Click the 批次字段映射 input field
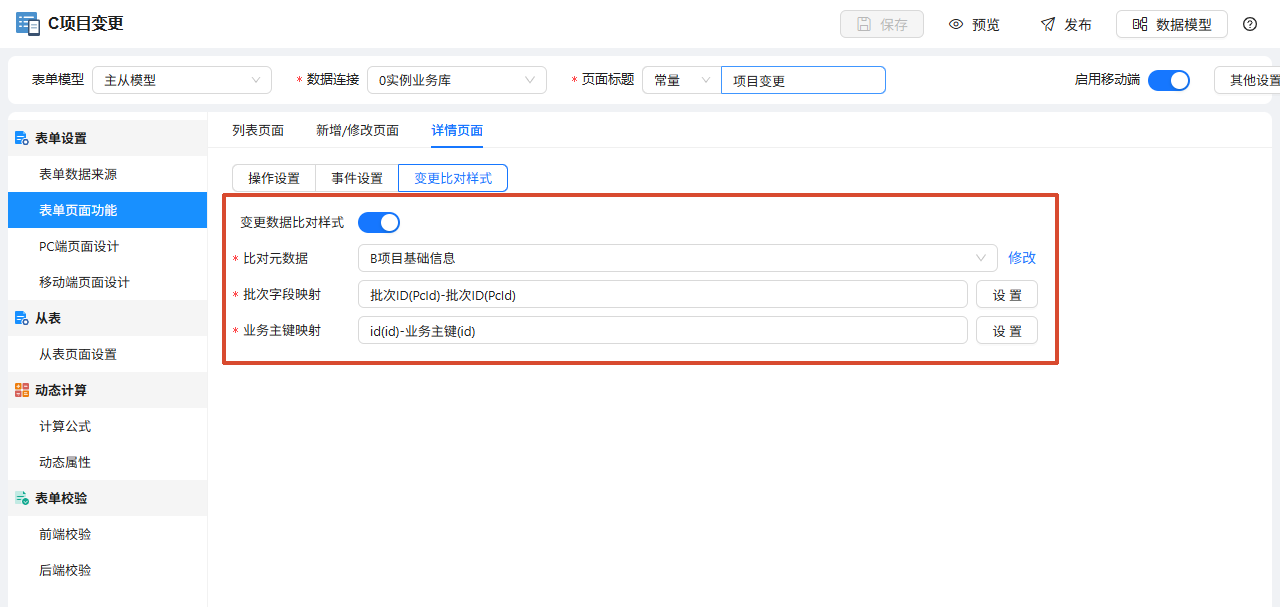1280x607 pixels. pyautogui.click(x=663, y=294)
